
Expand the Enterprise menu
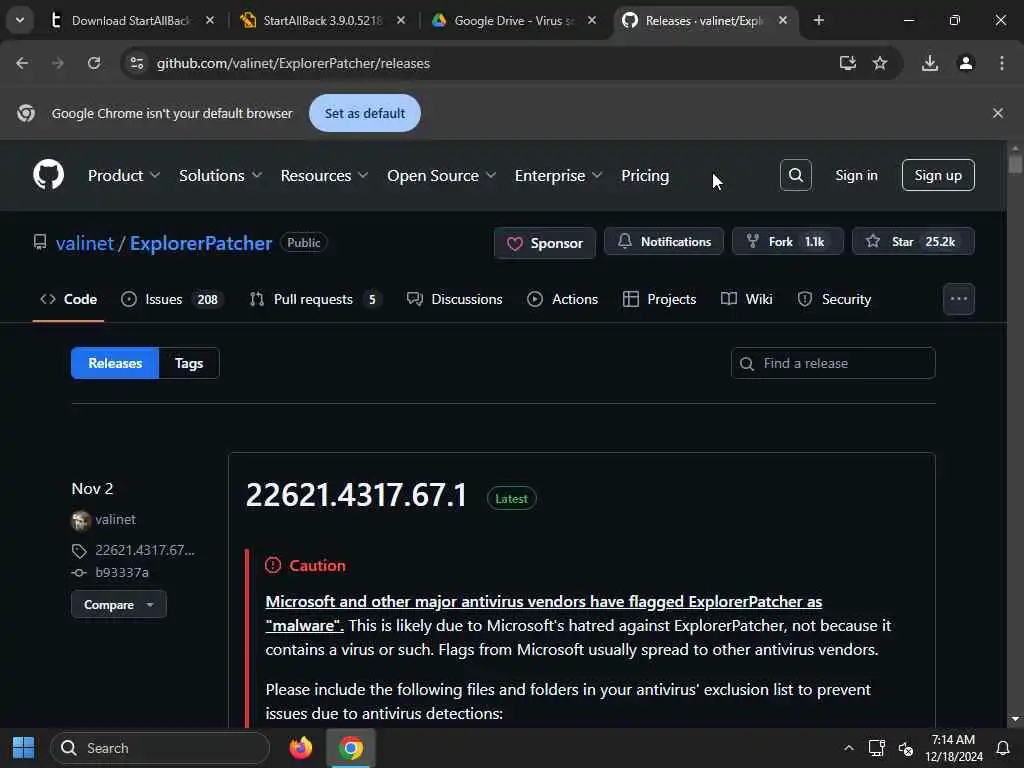tap(558, 176)
